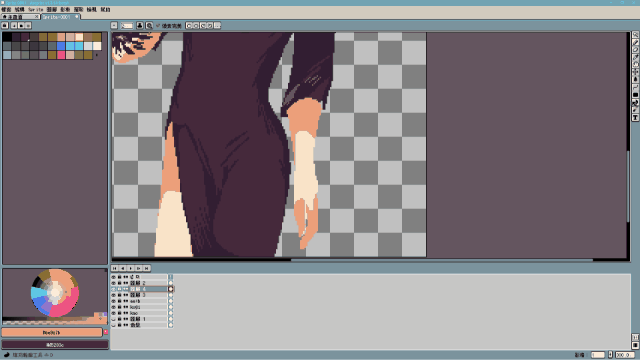This screenshot has height=360, width=640.
Task: Select the Curve line tool
Action: point(636,87)
